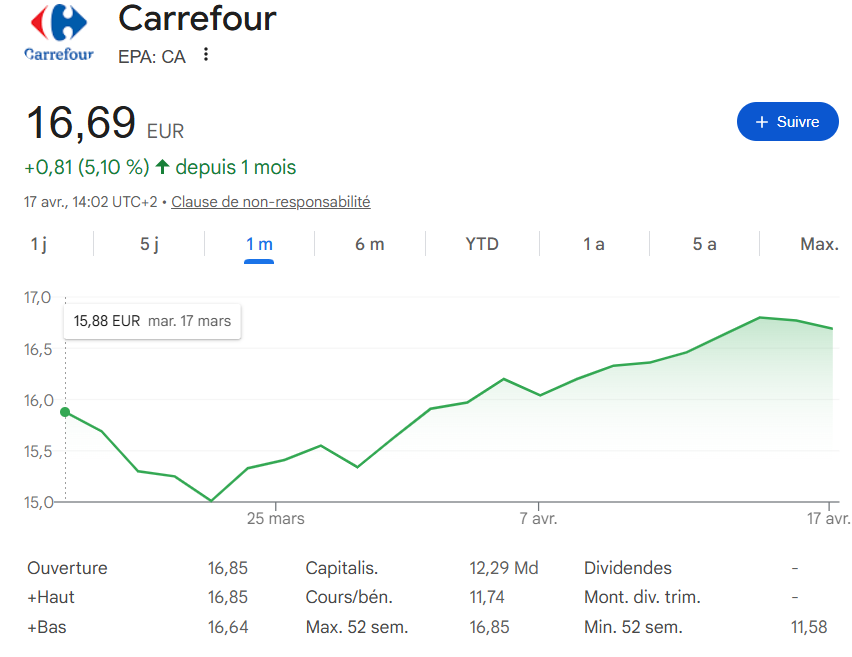Image resolution: width=852 pixels, height=657 pixels.
Task: Open the three-dot options menu
Action: point(206,55)
